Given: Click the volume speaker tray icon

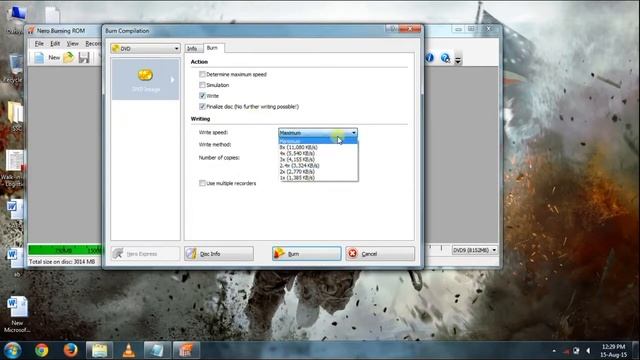Looking at the screenshot, I should [588, 351].
